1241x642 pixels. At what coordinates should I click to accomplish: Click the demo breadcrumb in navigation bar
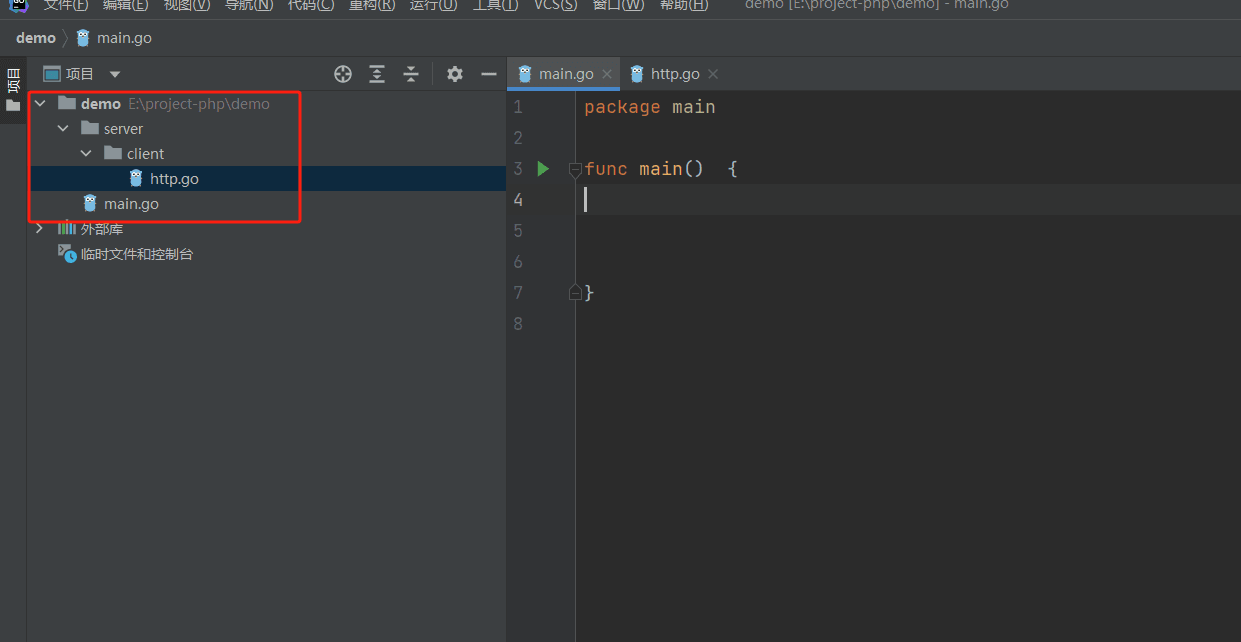[x=36, y=38]
